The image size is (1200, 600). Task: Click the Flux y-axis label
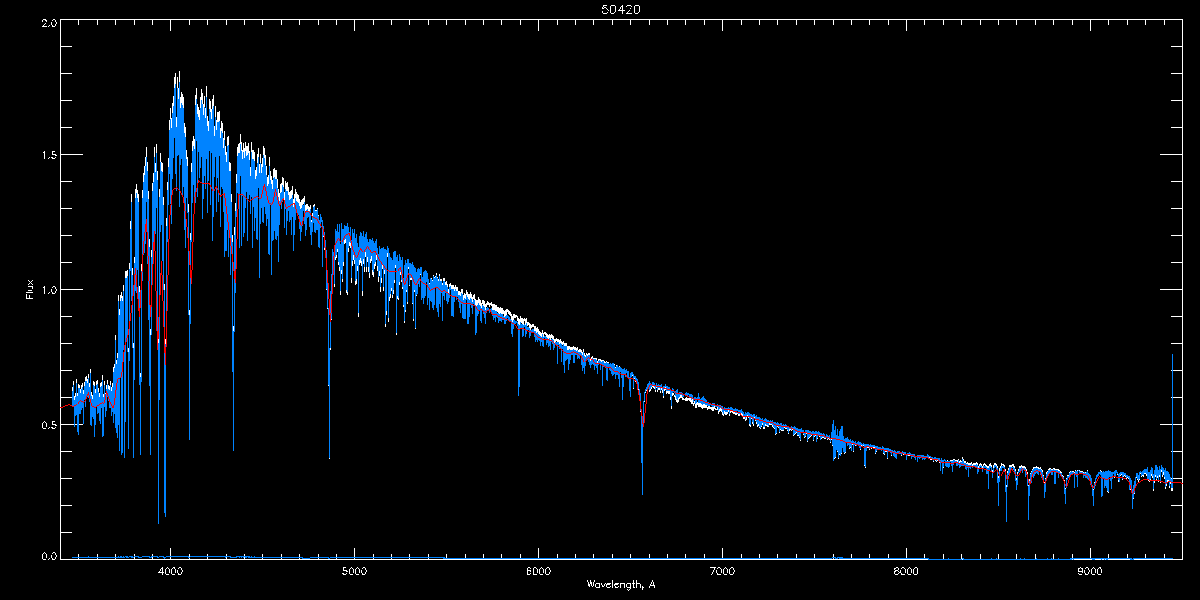click(x=30, y=289)
